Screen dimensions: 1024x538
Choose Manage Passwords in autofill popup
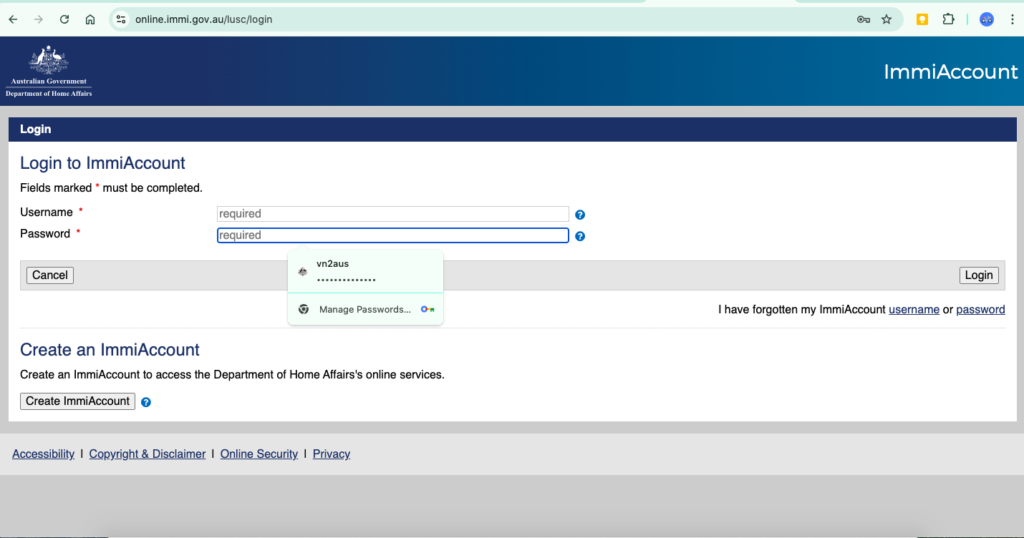(x=364, y=309)
